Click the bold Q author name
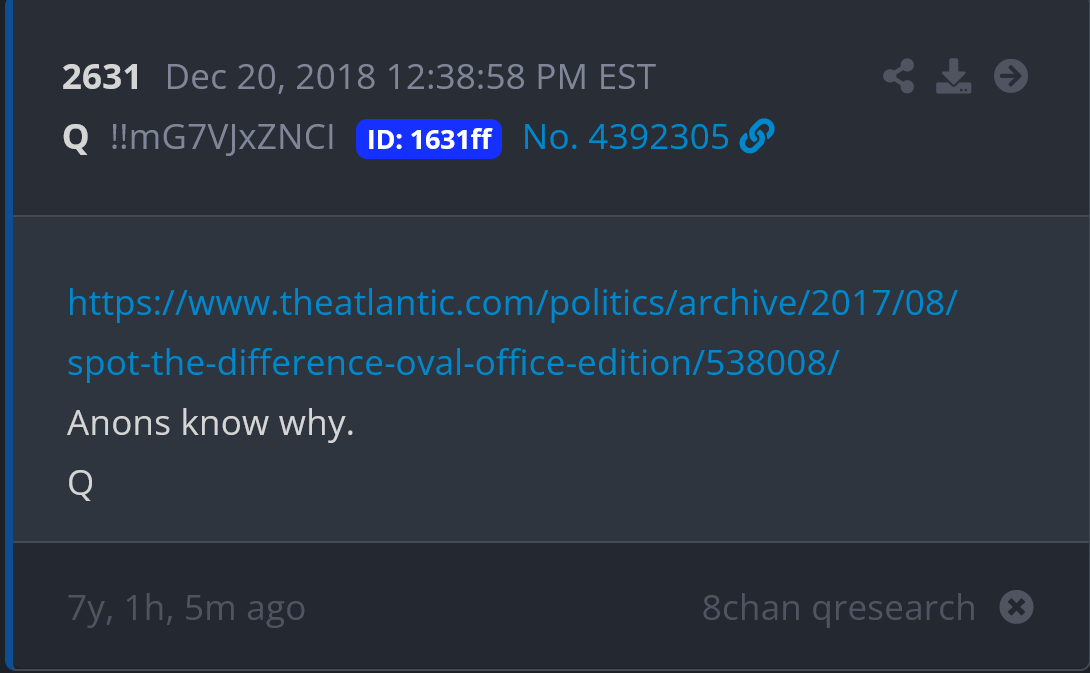 [76, 138]
